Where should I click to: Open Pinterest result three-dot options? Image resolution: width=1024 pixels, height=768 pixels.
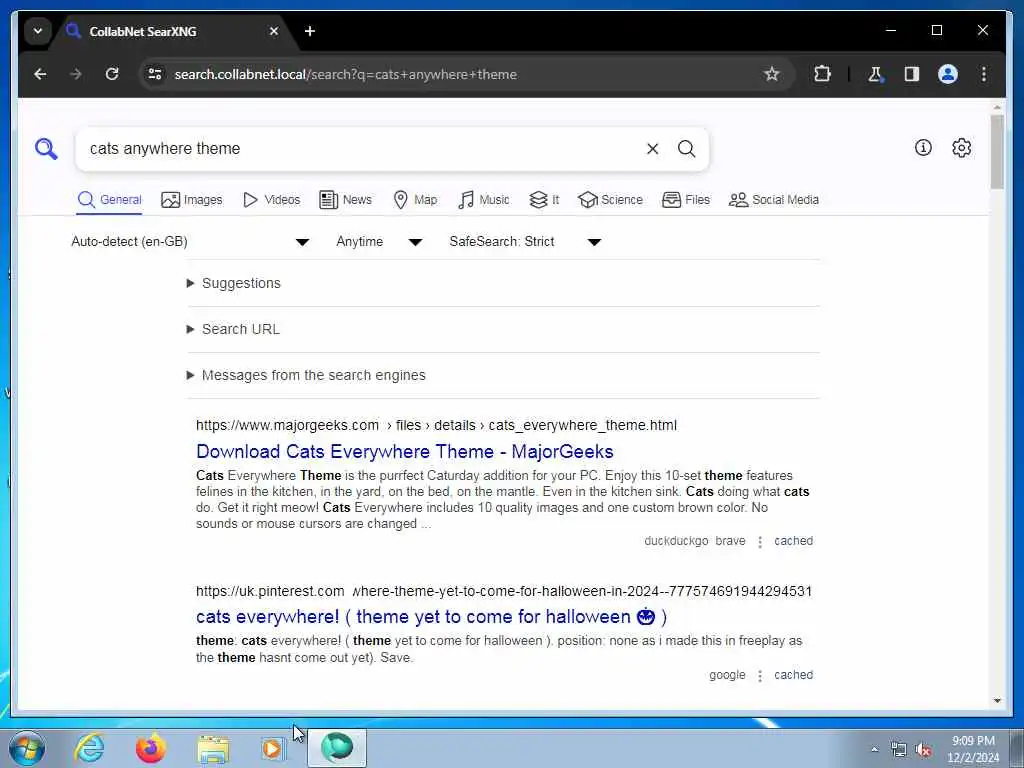(x=760, y=675)
